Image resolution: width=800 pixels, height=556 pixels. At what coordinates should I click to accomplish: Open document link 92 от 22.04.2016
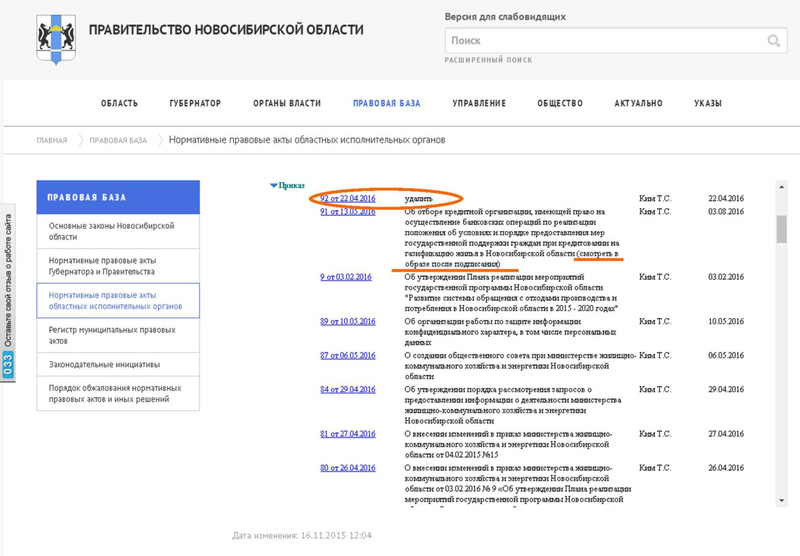pos(347,198)
